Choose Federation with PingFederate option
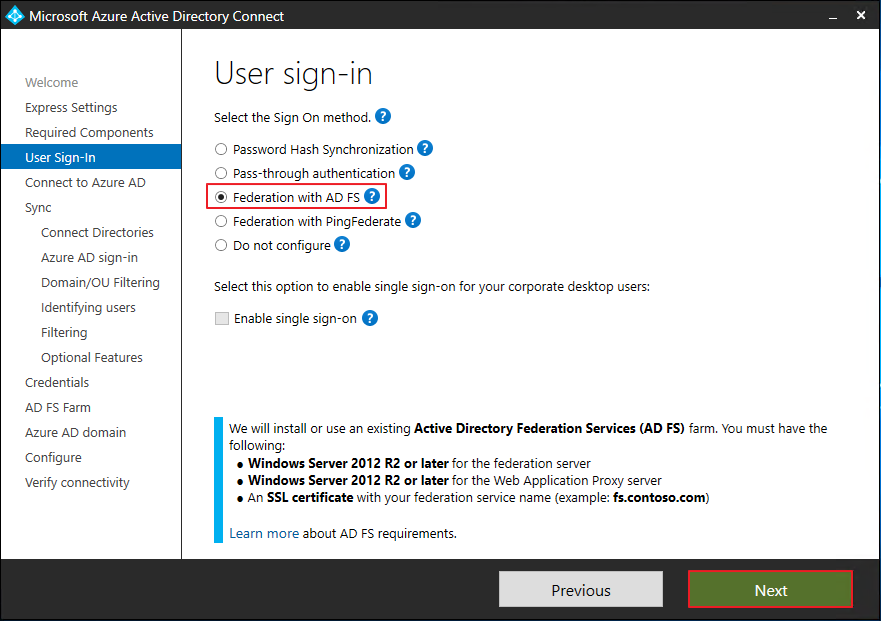The image size is (881, 621). pyautogui.click(x=221, y=221)
